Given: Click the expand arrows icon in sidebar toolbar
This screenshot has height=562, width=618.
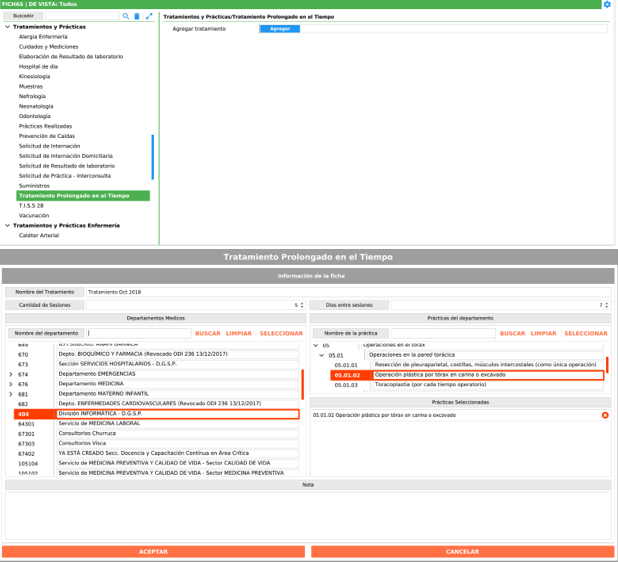Looking at the screenshot, I should pos(150,17).
